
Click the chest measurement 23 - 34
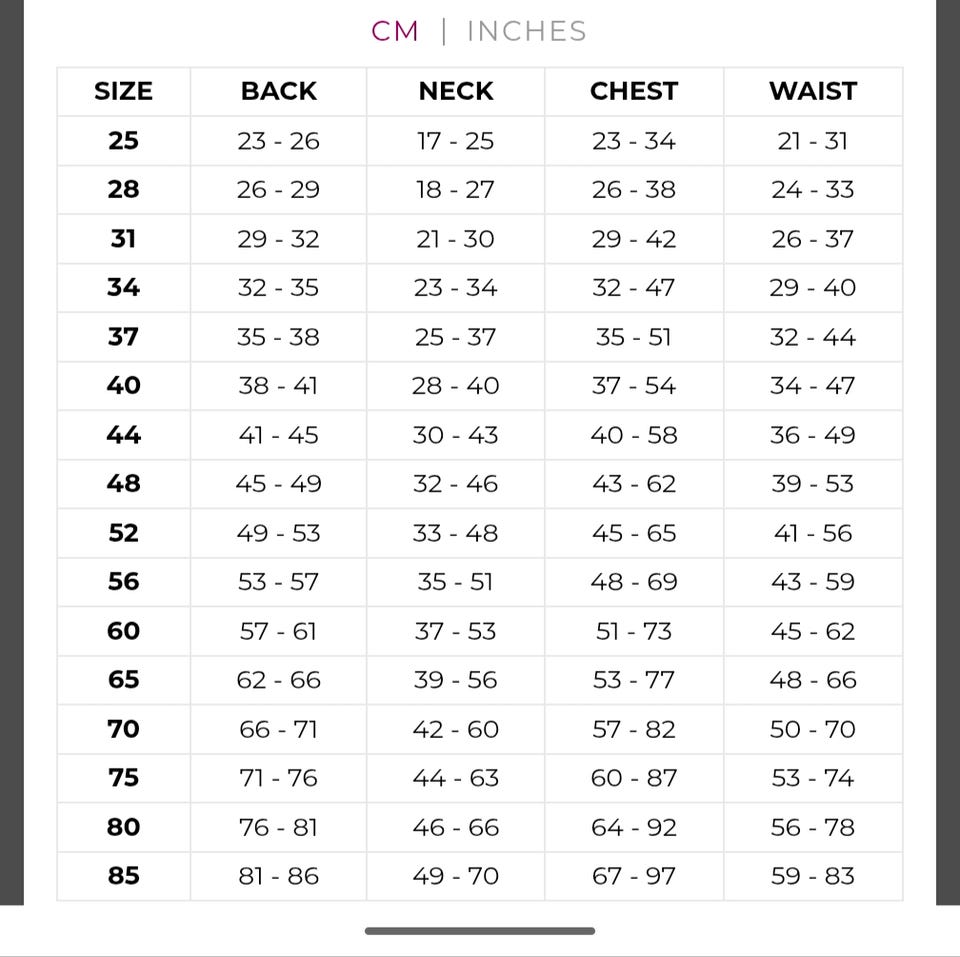point(633,141)
